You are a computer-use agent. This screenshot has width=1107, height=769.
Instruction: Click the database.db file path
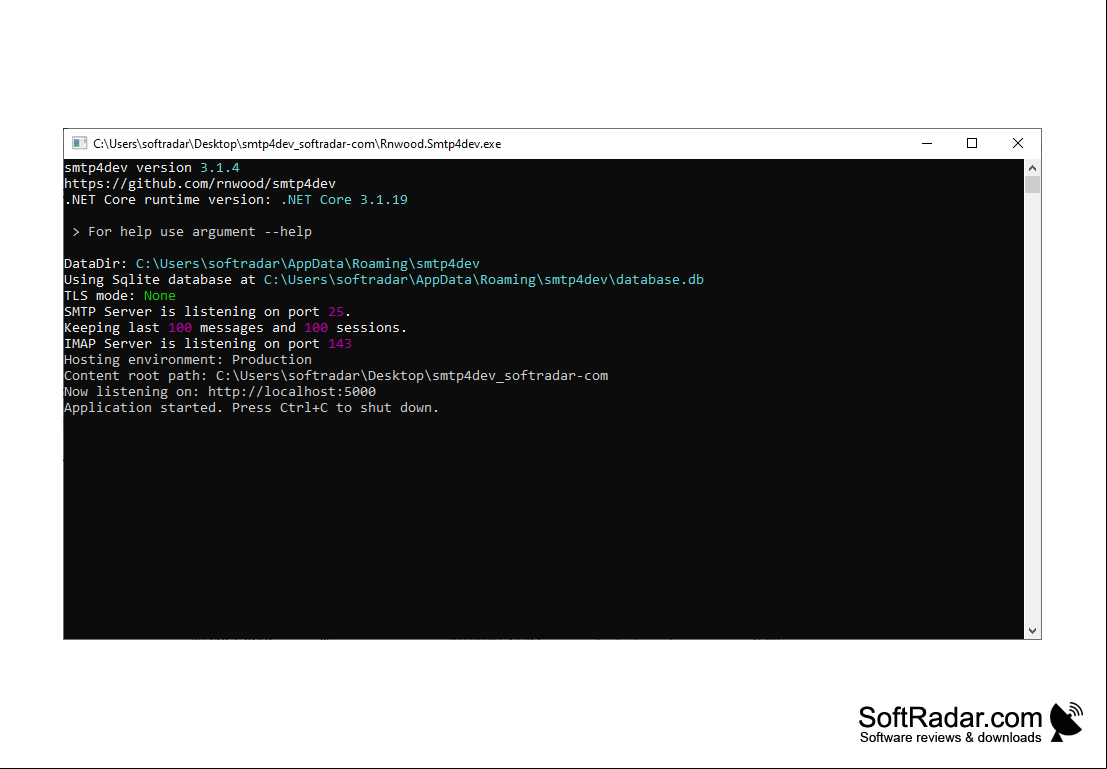[484, 280]
